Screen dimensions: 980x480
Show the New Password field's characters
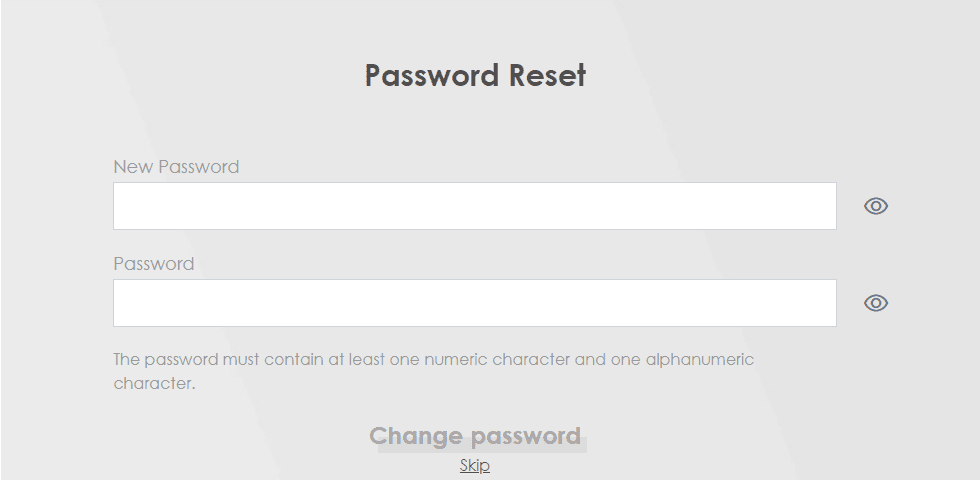(876, 206)
